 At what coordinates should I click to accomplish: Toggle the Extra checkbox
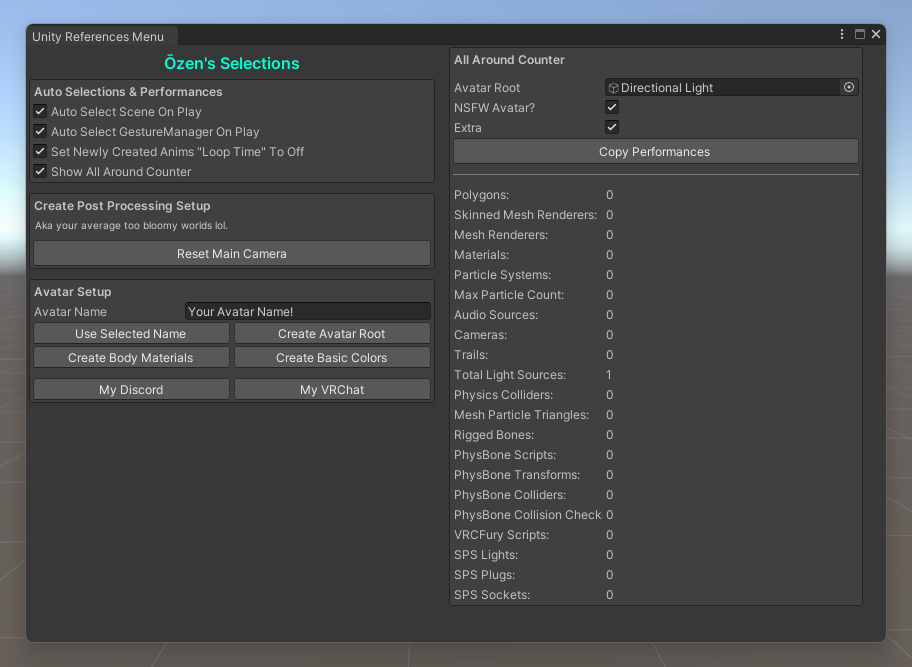tap(612, 128)
